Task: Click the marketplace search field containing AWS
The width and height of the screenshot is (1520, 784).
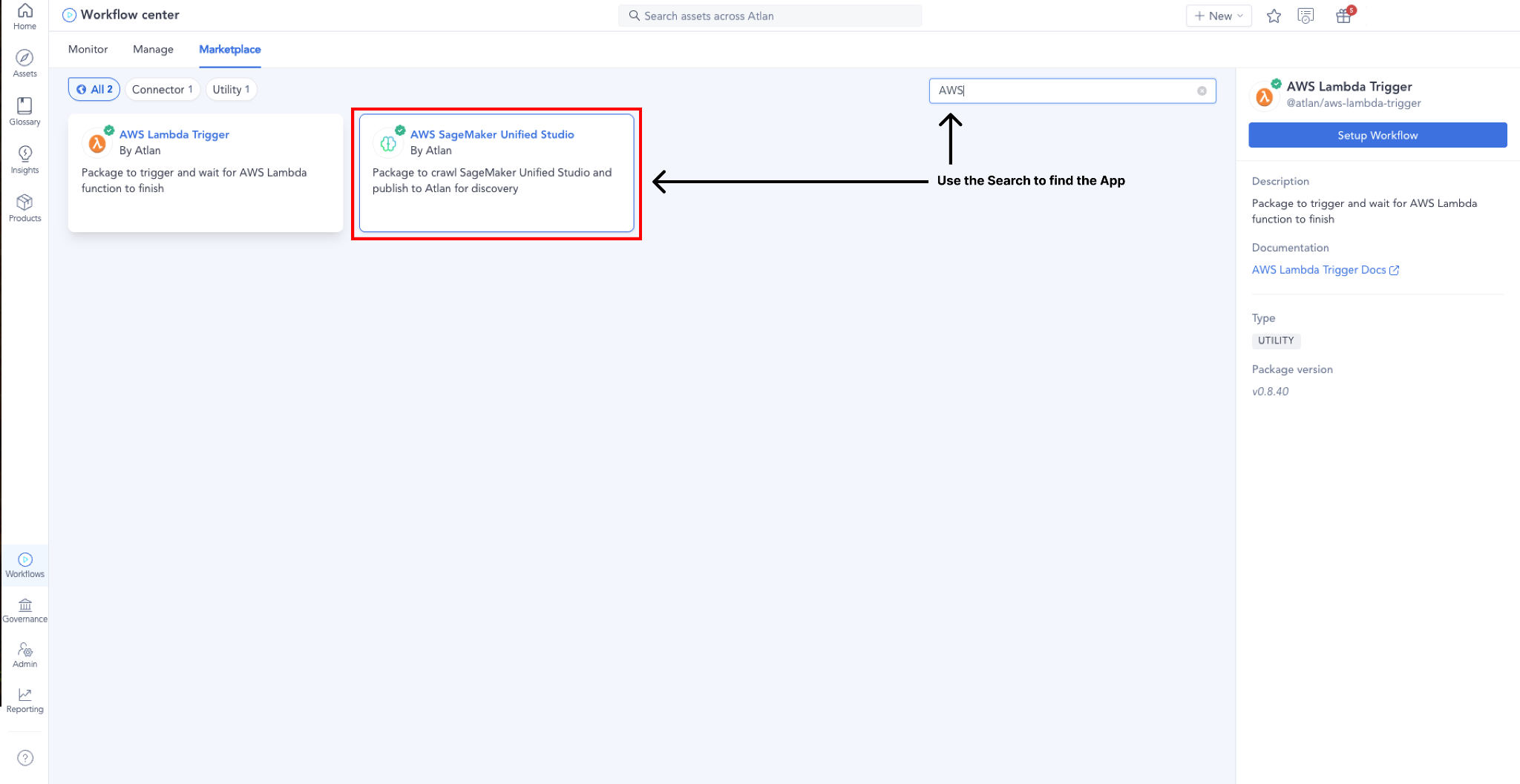Action: click(1072, 90)
